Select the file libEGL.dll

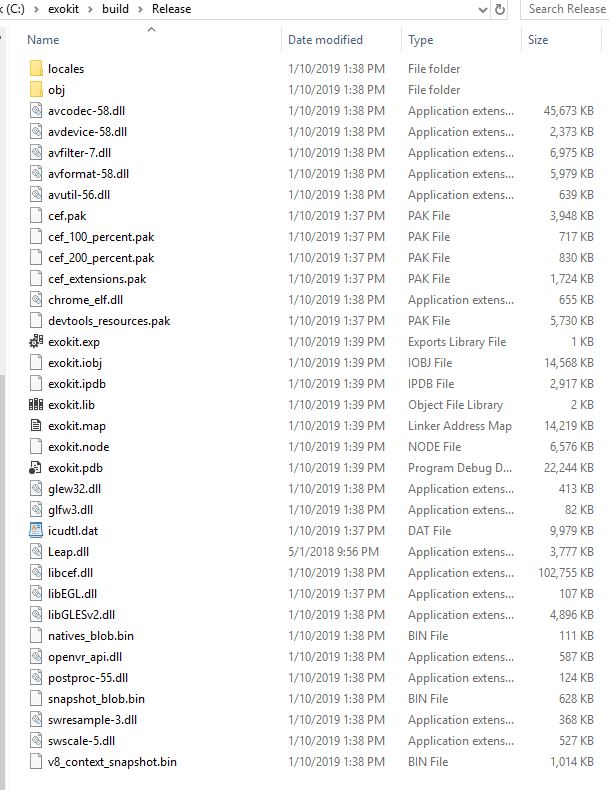coord(73,594)
